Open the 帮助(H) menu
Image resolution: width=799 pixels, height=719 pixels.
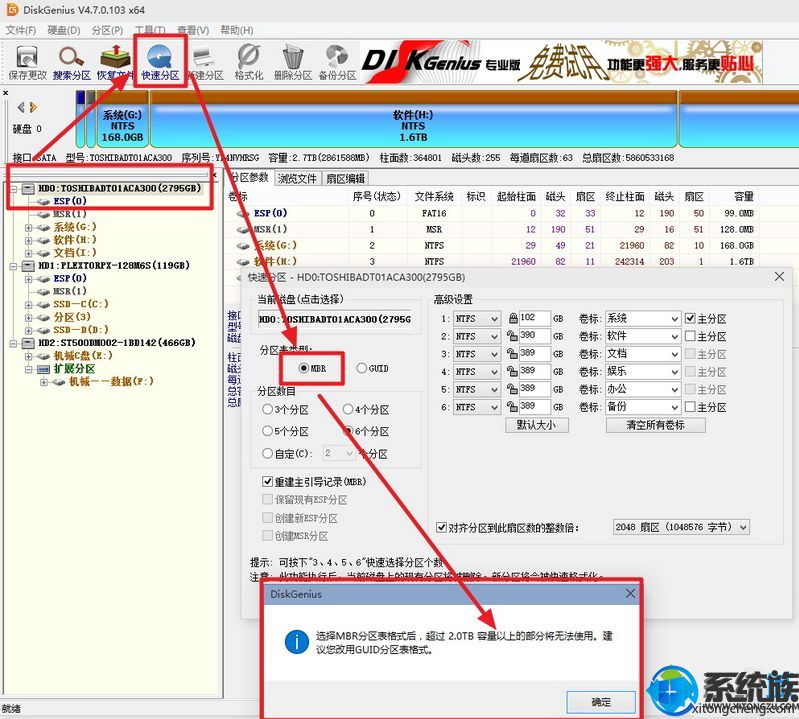pyautogui.click(x=236, y=30)
